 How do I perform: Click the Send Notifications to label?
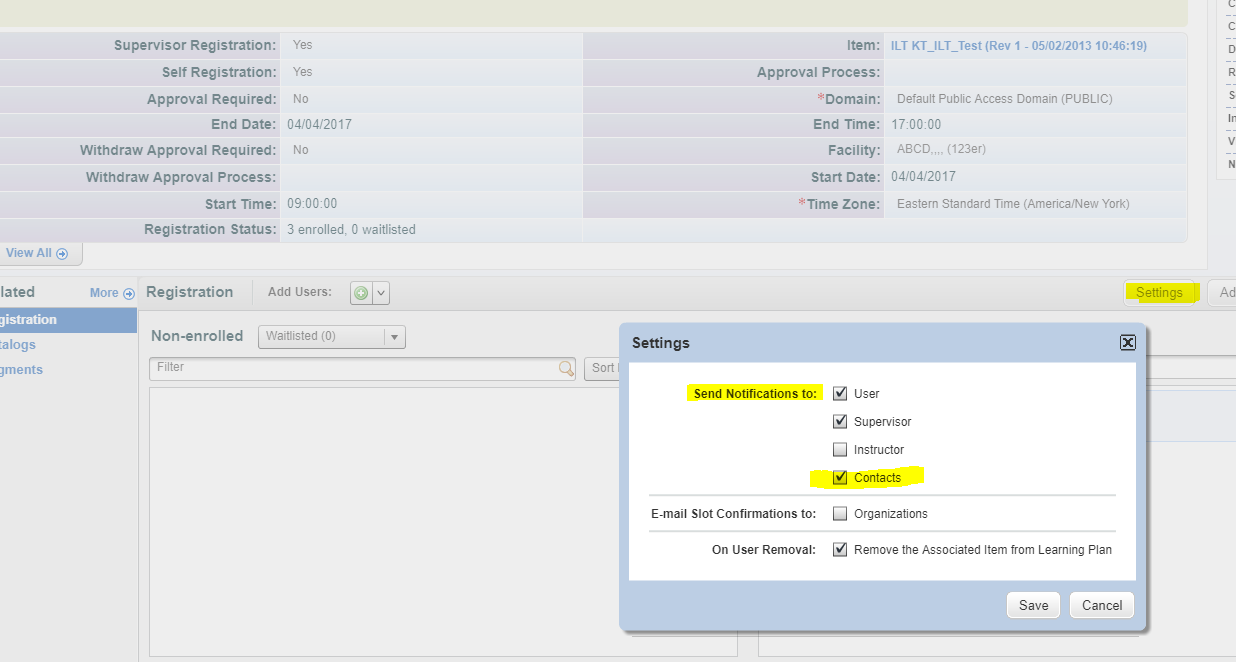click(x=755, y=393)
